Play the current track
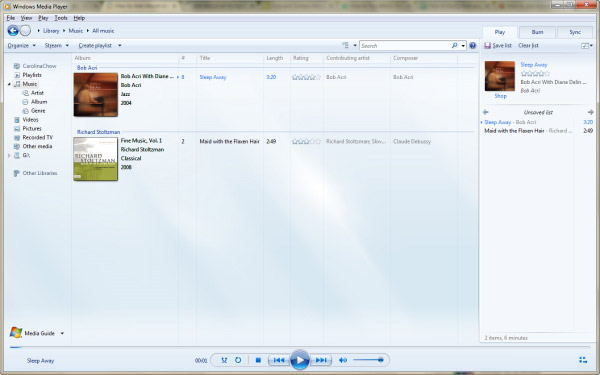The image size is (600, 375). coord(300,360)
